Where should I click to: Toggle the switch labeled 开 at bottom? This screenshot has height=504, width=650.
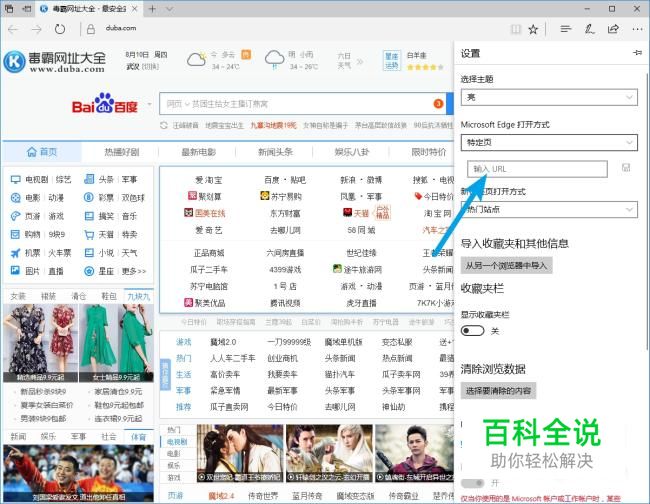(473, 483)
